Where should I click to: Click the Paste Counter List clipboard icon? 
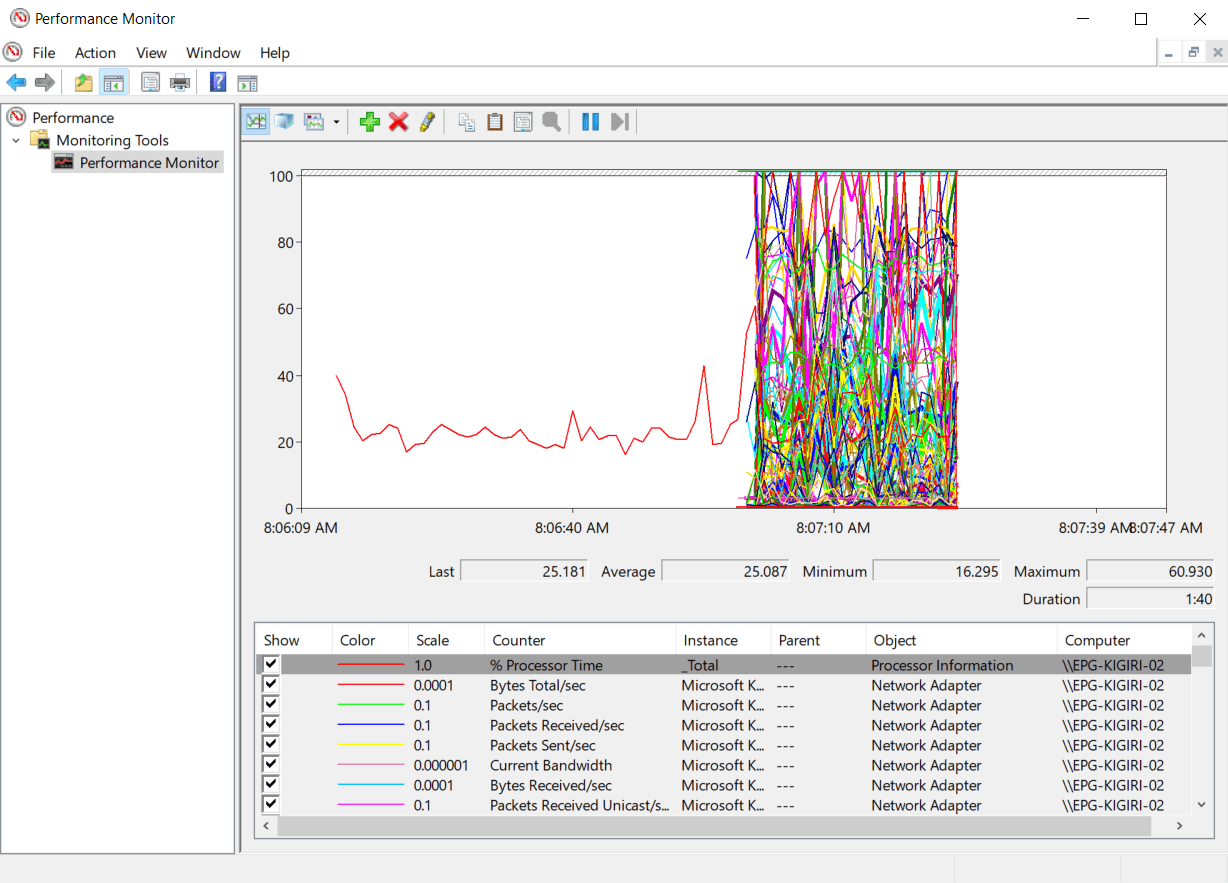pos(494,122)
